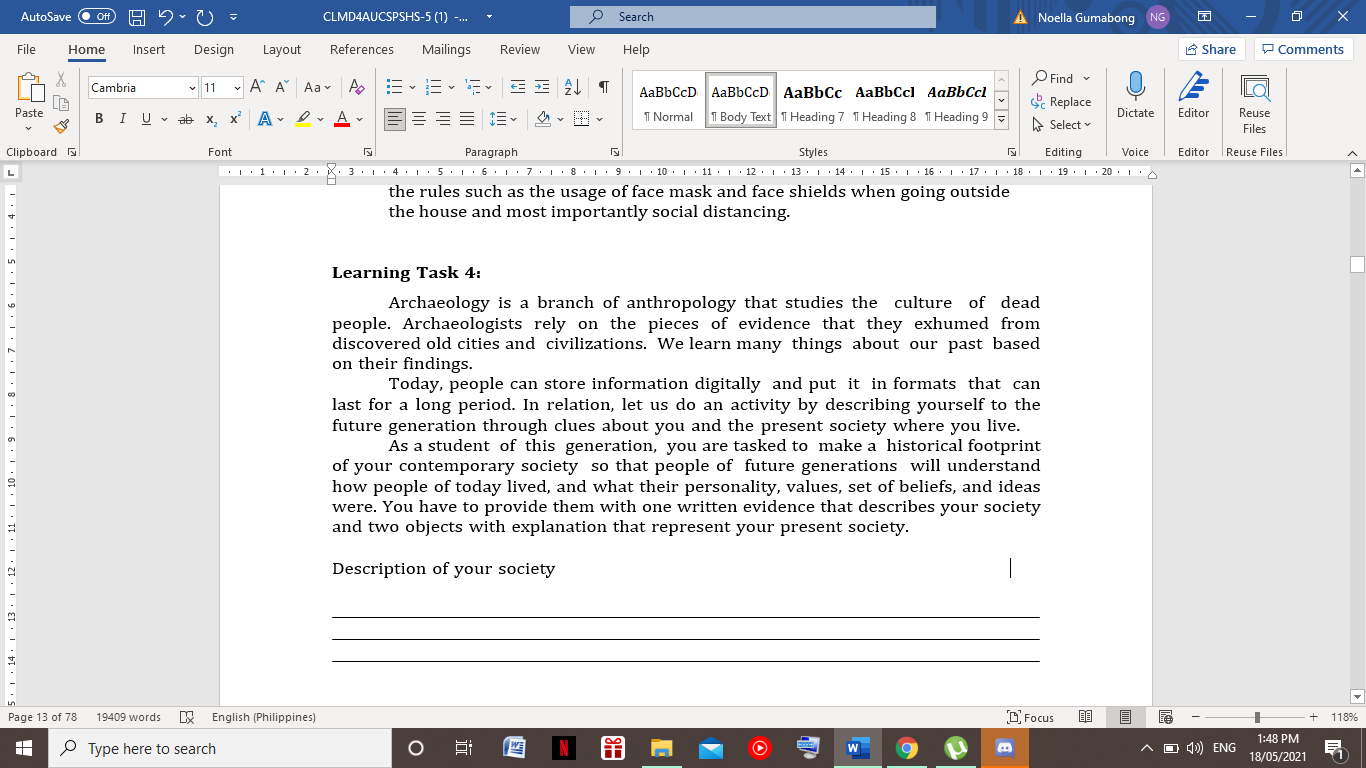Apply superscript formatting

[232, 118]
